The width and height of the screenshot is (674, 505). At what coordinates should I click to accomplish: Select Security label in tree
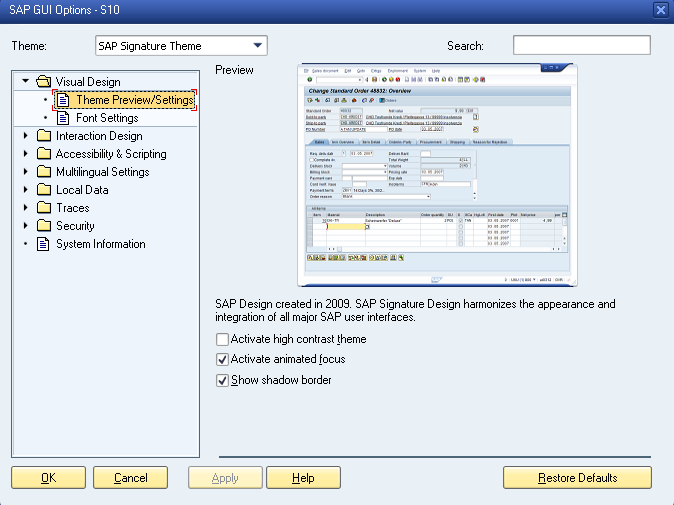[x=75, y=226]
